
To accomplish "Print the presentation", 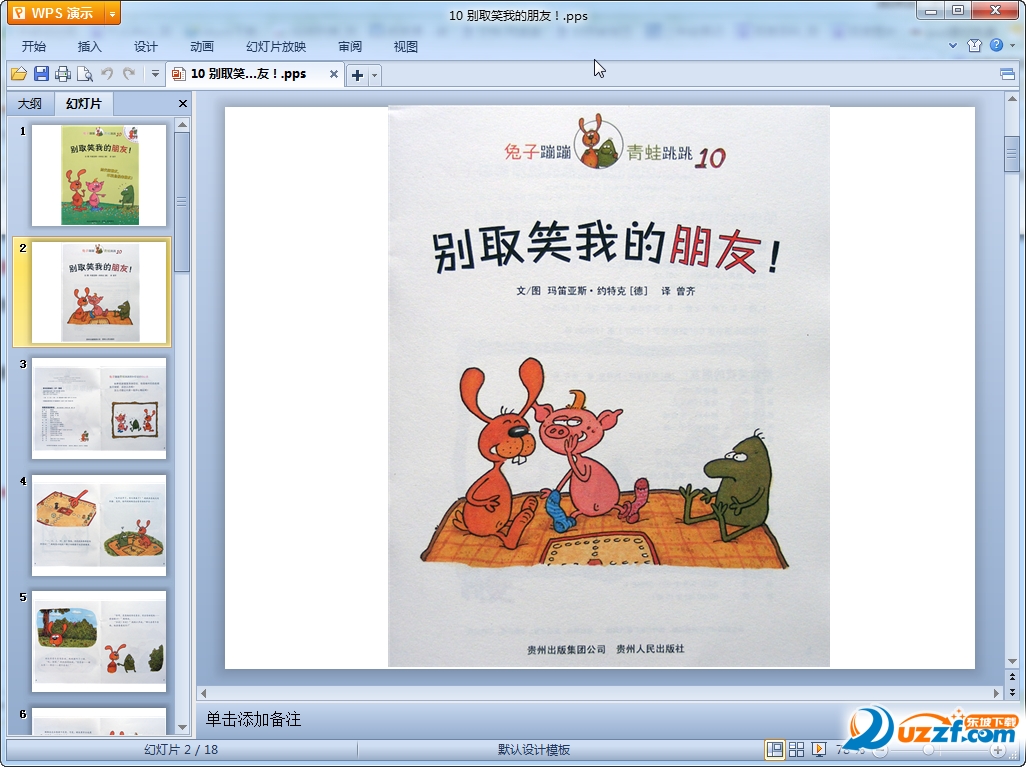I will 63,74.
